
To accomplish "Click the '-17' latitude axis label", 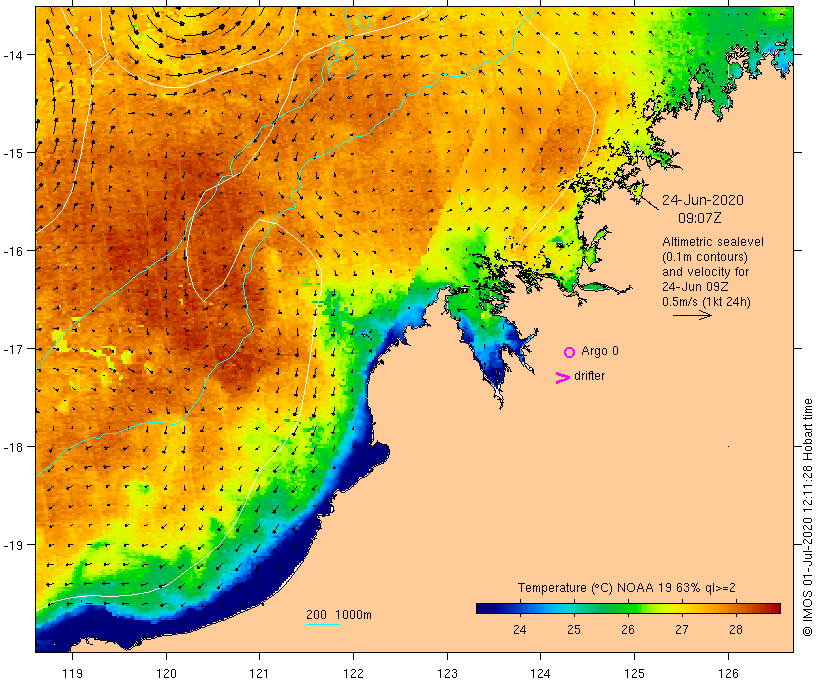I will coord(12,349).
